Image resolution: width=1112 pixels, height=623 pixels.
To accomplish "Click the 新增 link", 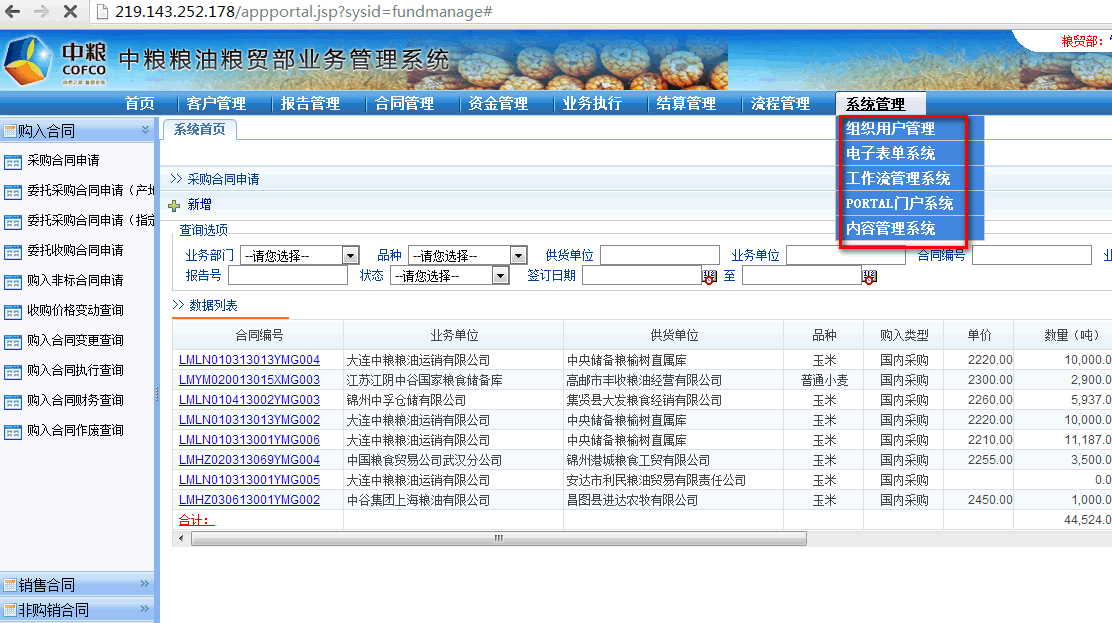I will coord(199,205).
